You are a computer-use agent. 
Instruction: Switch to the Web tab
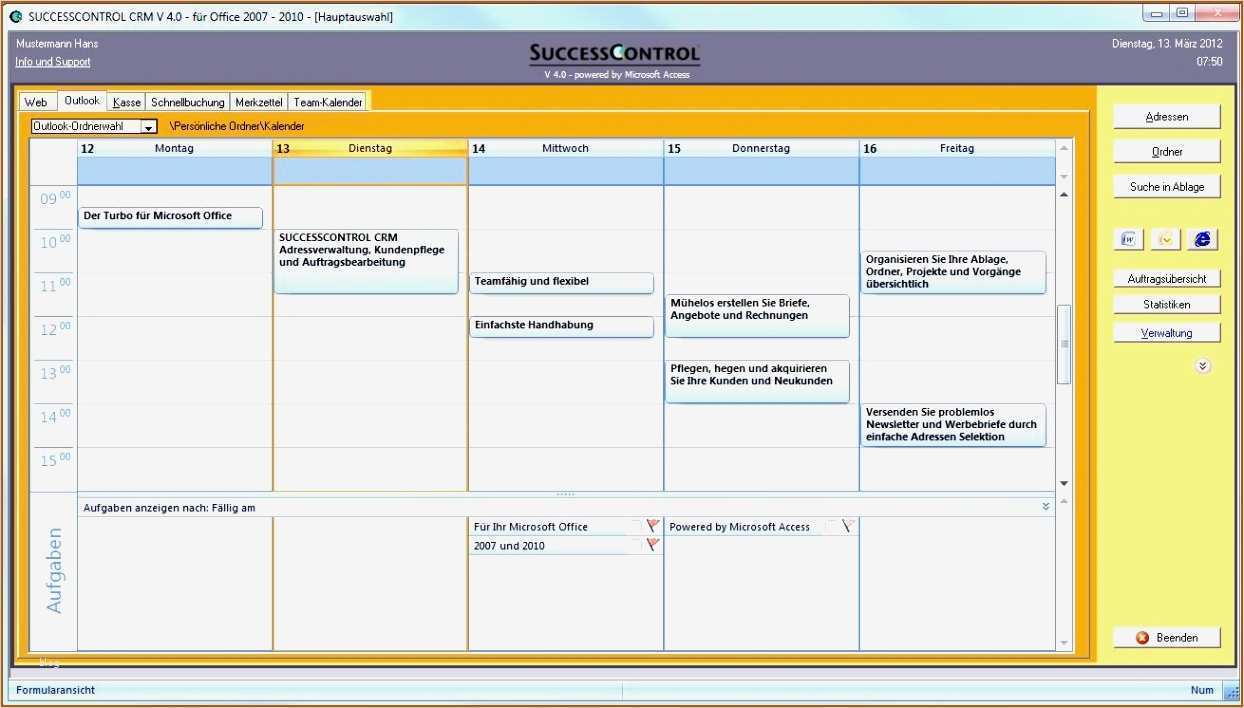click(x=36, y=101)
